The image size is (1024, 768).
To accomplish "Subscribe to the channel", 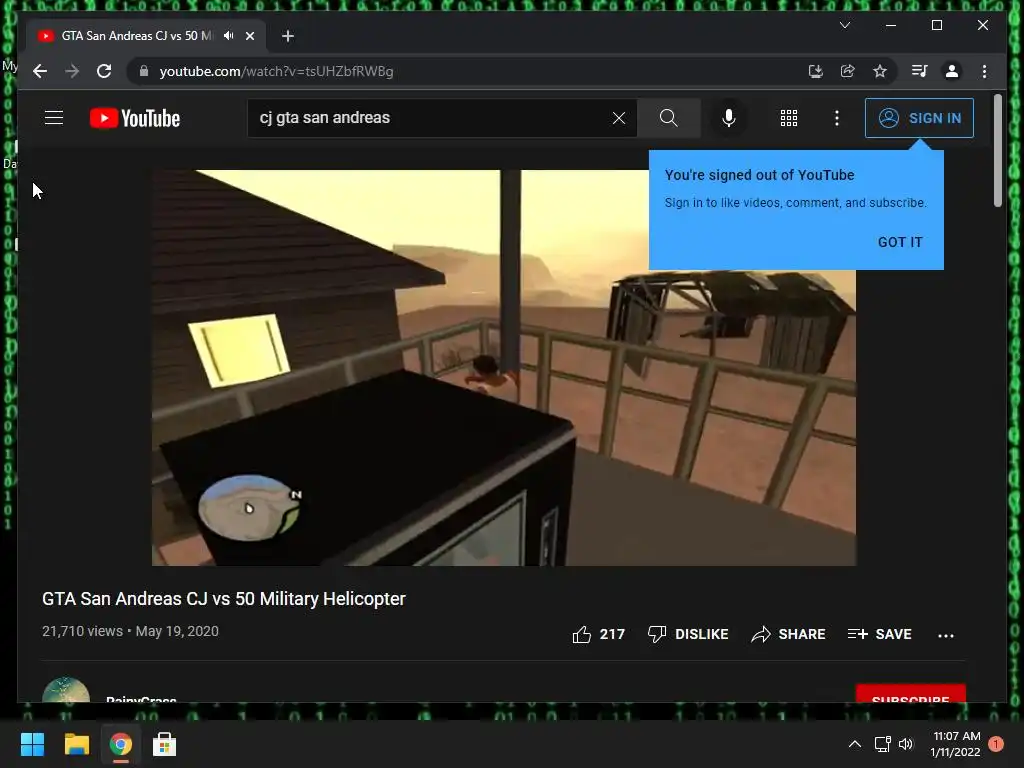I will click(x=910, y=694).
